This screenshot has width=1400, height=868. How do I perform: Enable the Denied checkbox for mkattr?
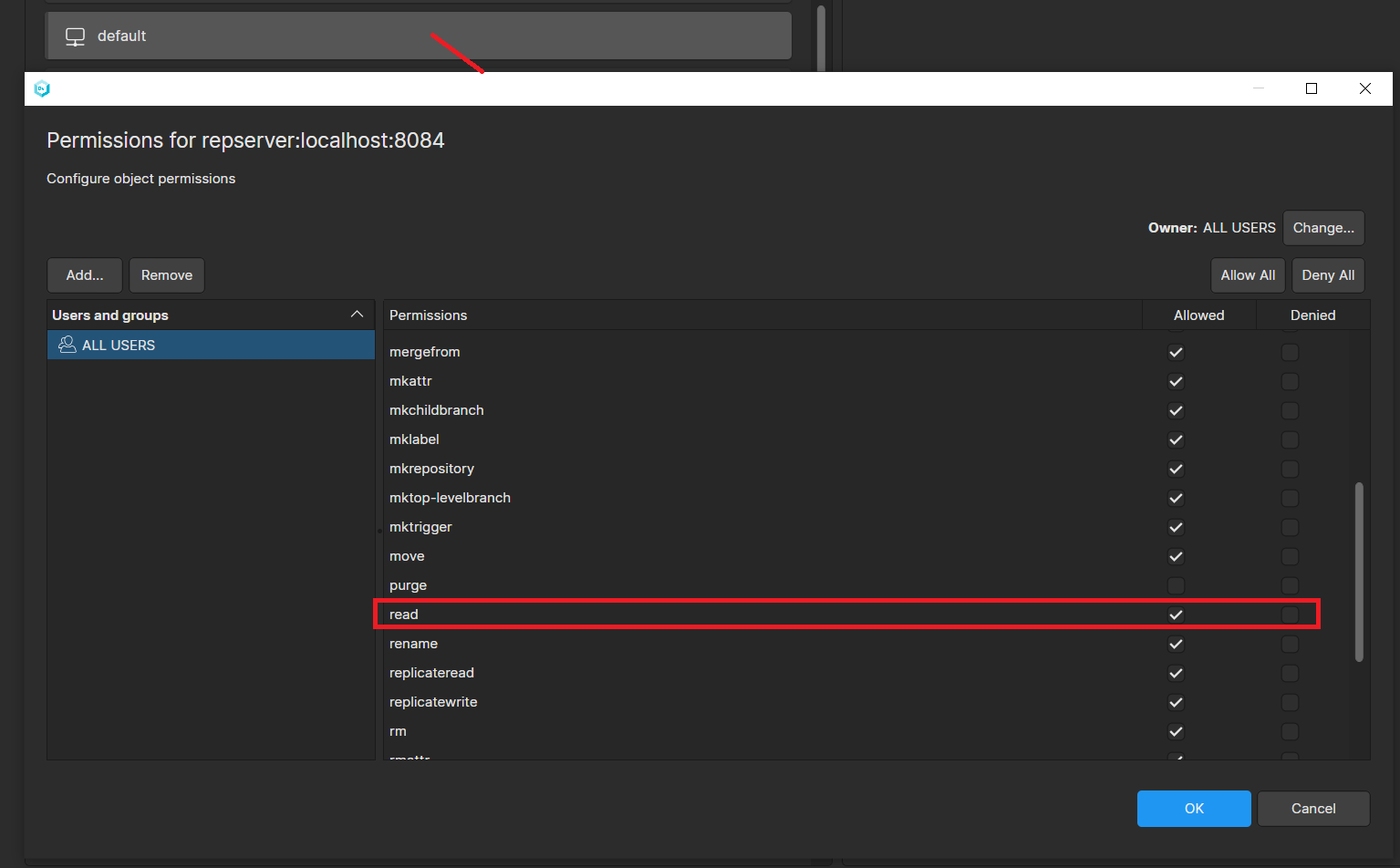pyautogui.click(x=1290, y=381)
